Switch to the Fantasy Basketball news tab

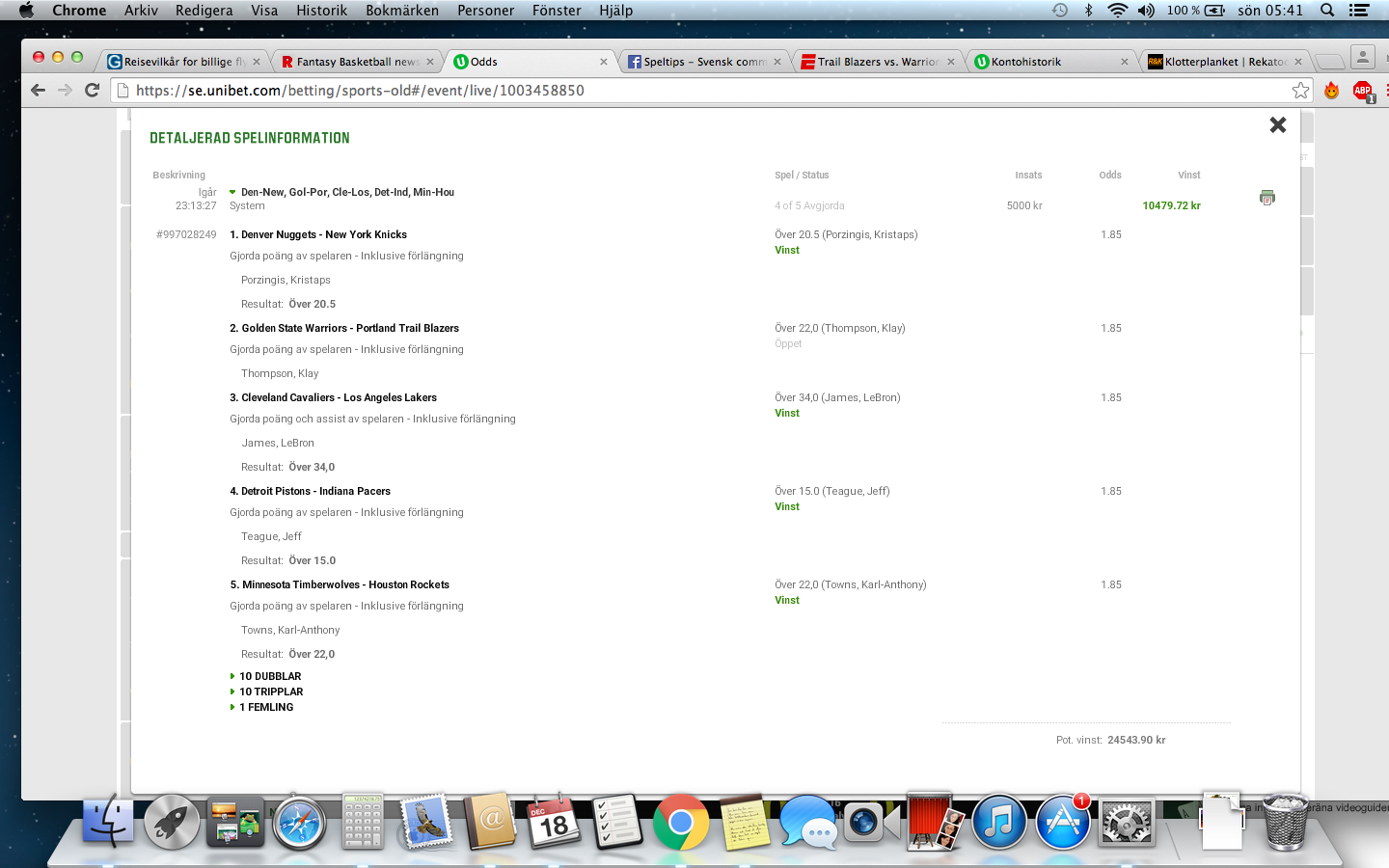[357, 61]
